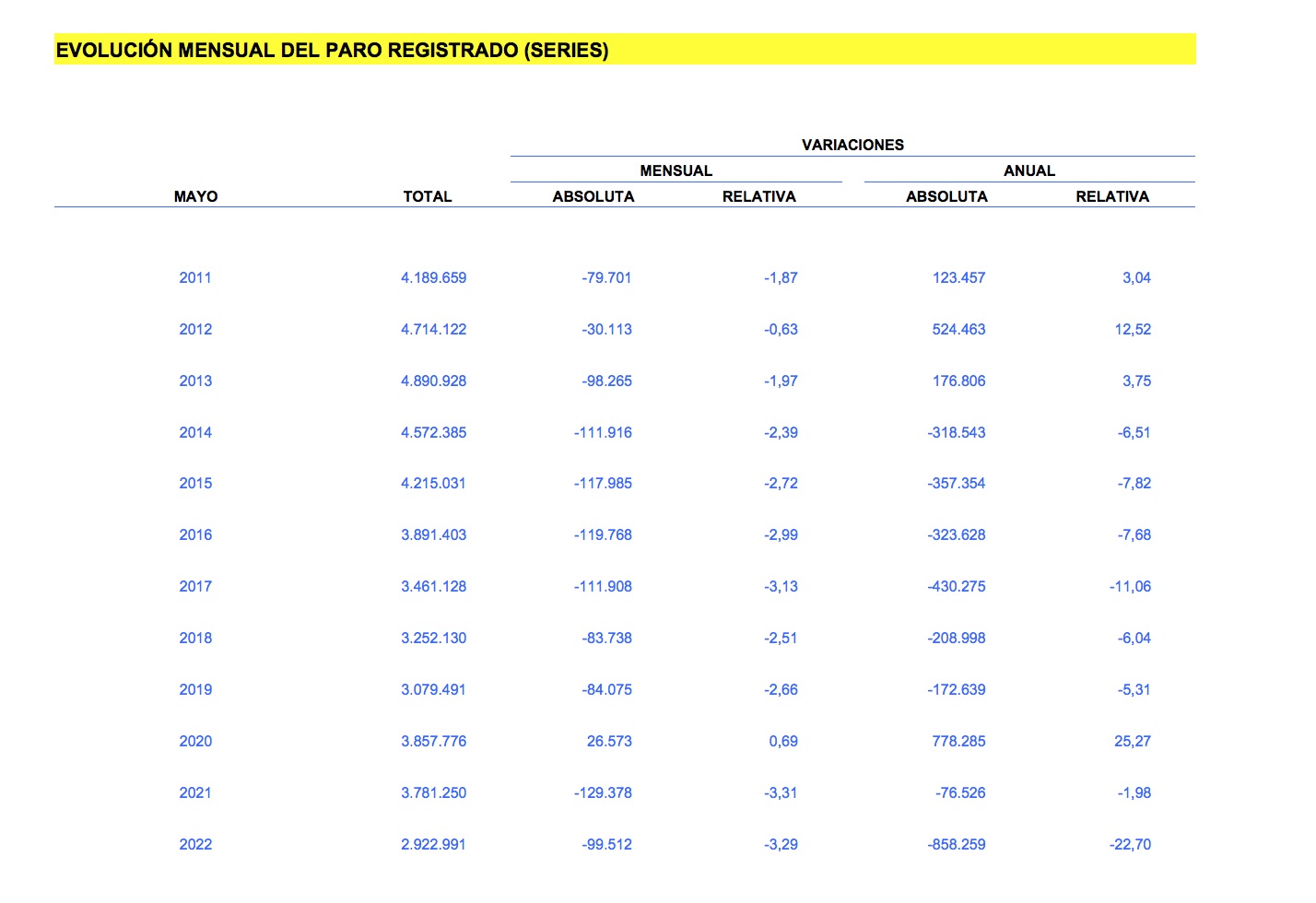Click the MENSUAL column group header
Image resolution: width=1316 pixels, height=903 pixels.
(676, 170)
